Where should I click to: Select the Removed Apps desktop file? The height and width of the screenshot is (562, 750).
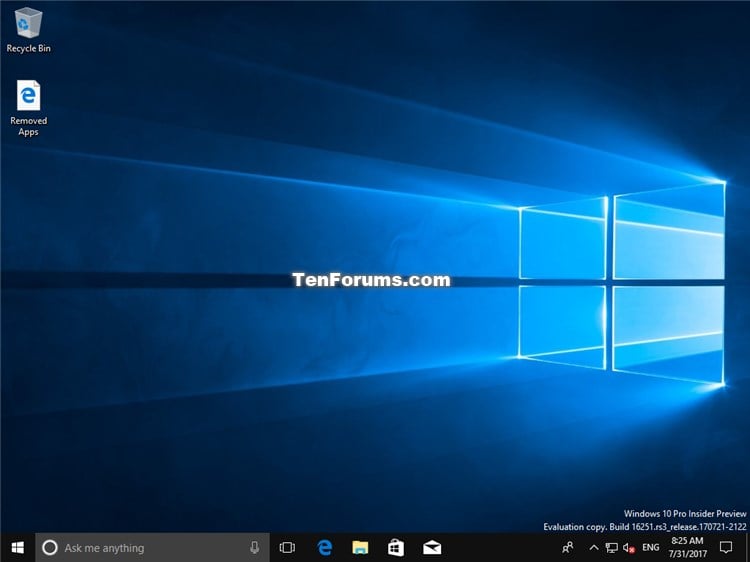click(x=28, y=108)
